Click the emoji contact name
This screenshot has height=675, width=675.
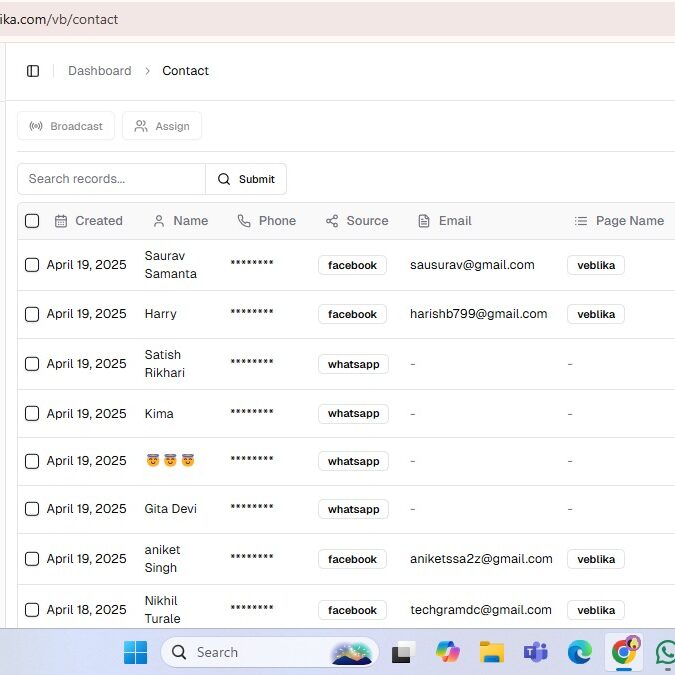(170, 461)
